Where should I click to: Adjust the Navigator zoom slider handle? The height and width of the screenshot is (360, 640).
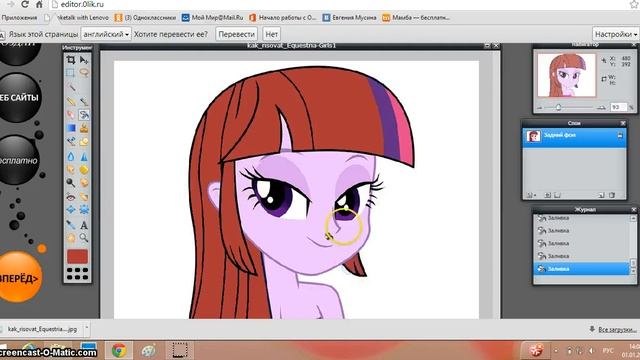558,107
